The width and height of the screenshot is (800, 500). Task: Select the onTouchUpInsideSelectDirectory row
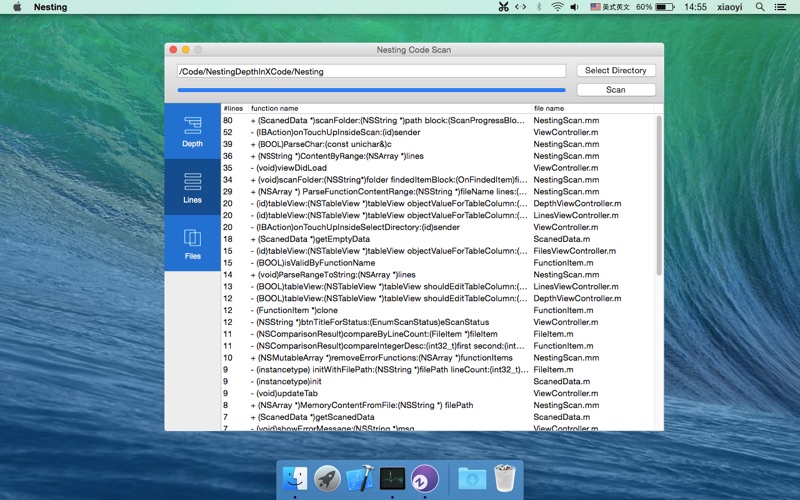click(x=438, y=227)
